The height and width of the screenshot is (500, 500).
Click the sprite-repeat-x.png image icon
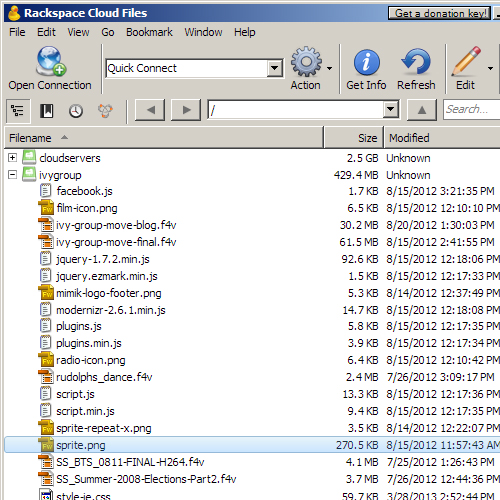tap(46, 428)
